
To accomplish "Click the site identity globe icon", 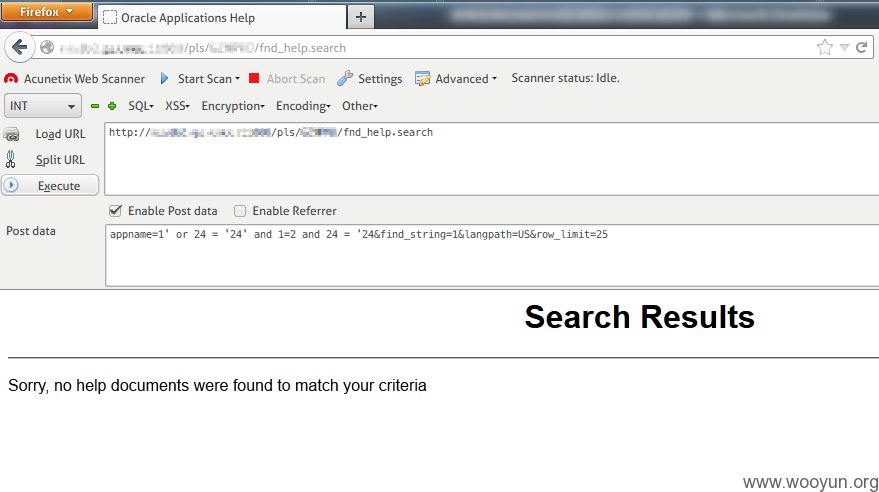I will [47, 48].
